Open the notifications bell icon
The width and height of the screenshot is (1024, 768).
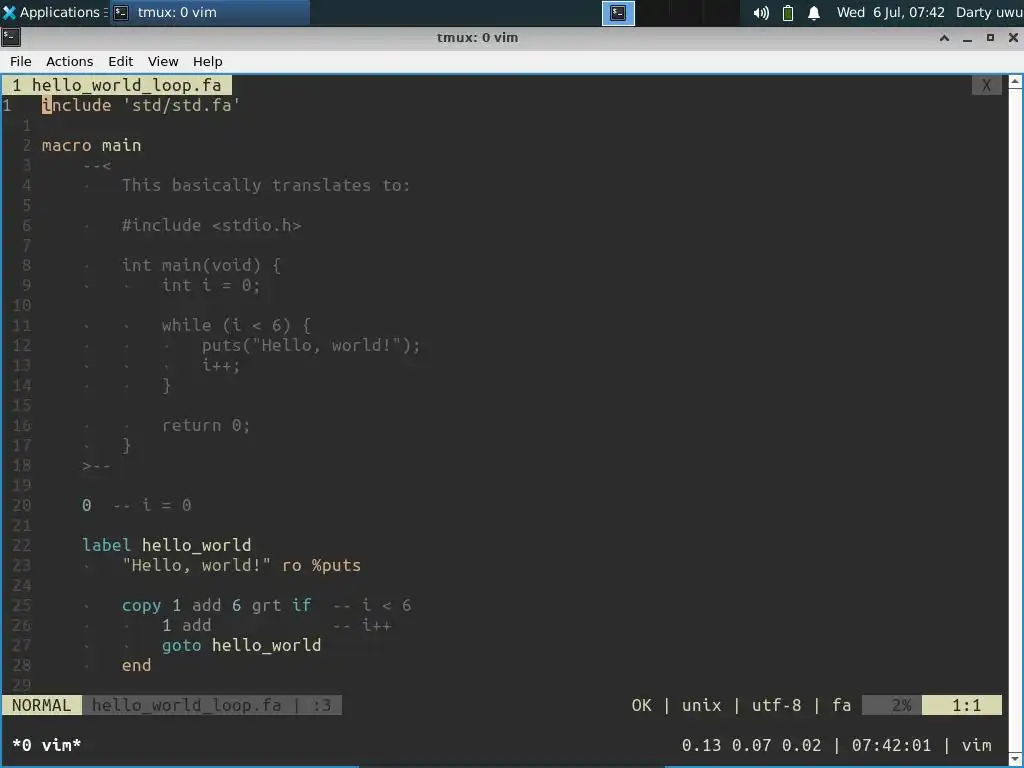[814, 13]
